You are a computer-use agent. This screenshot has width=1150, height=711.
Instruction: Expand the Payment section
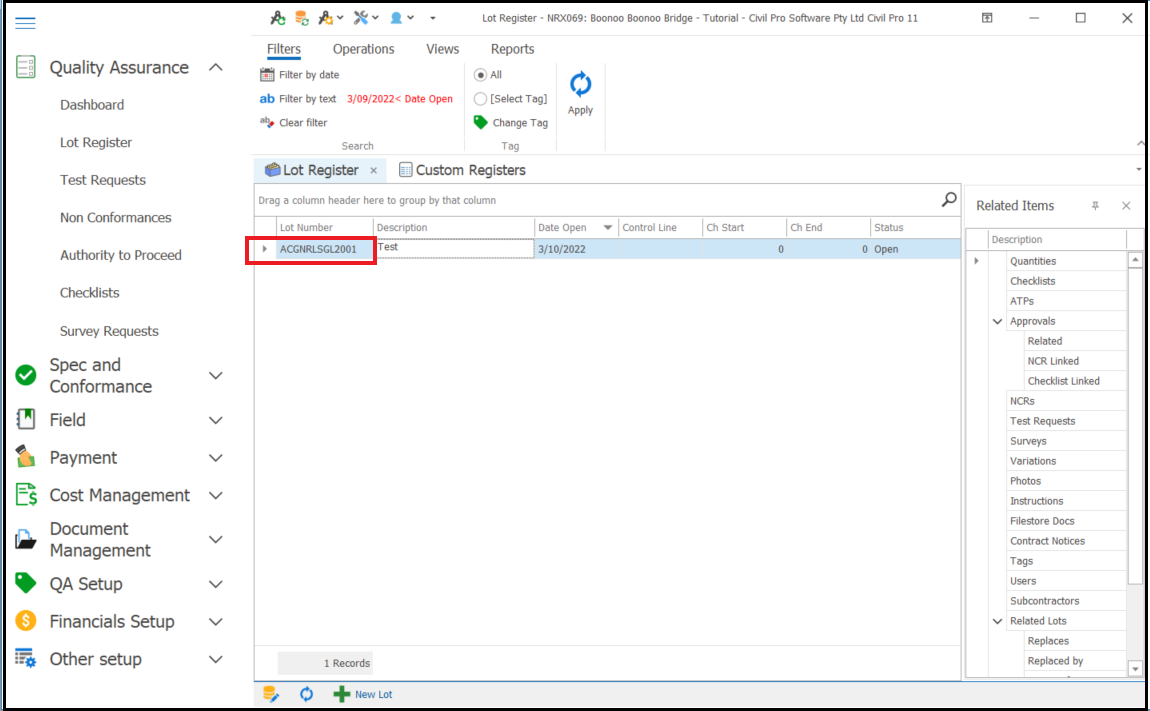click(215, 458)
